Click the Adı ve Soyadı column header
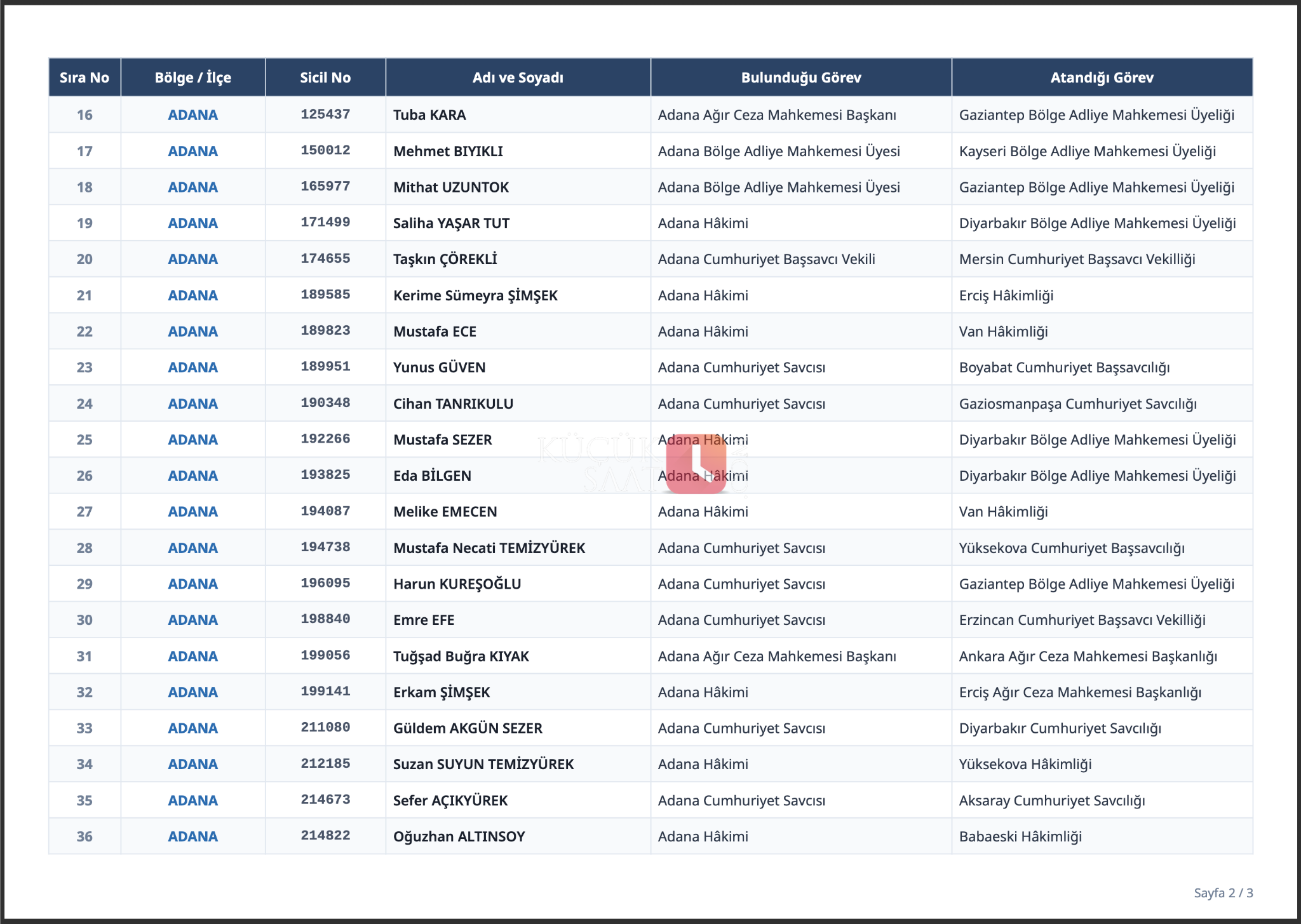Image resolution: width=1301 pixels, height=924 pixels. point(518,77)
